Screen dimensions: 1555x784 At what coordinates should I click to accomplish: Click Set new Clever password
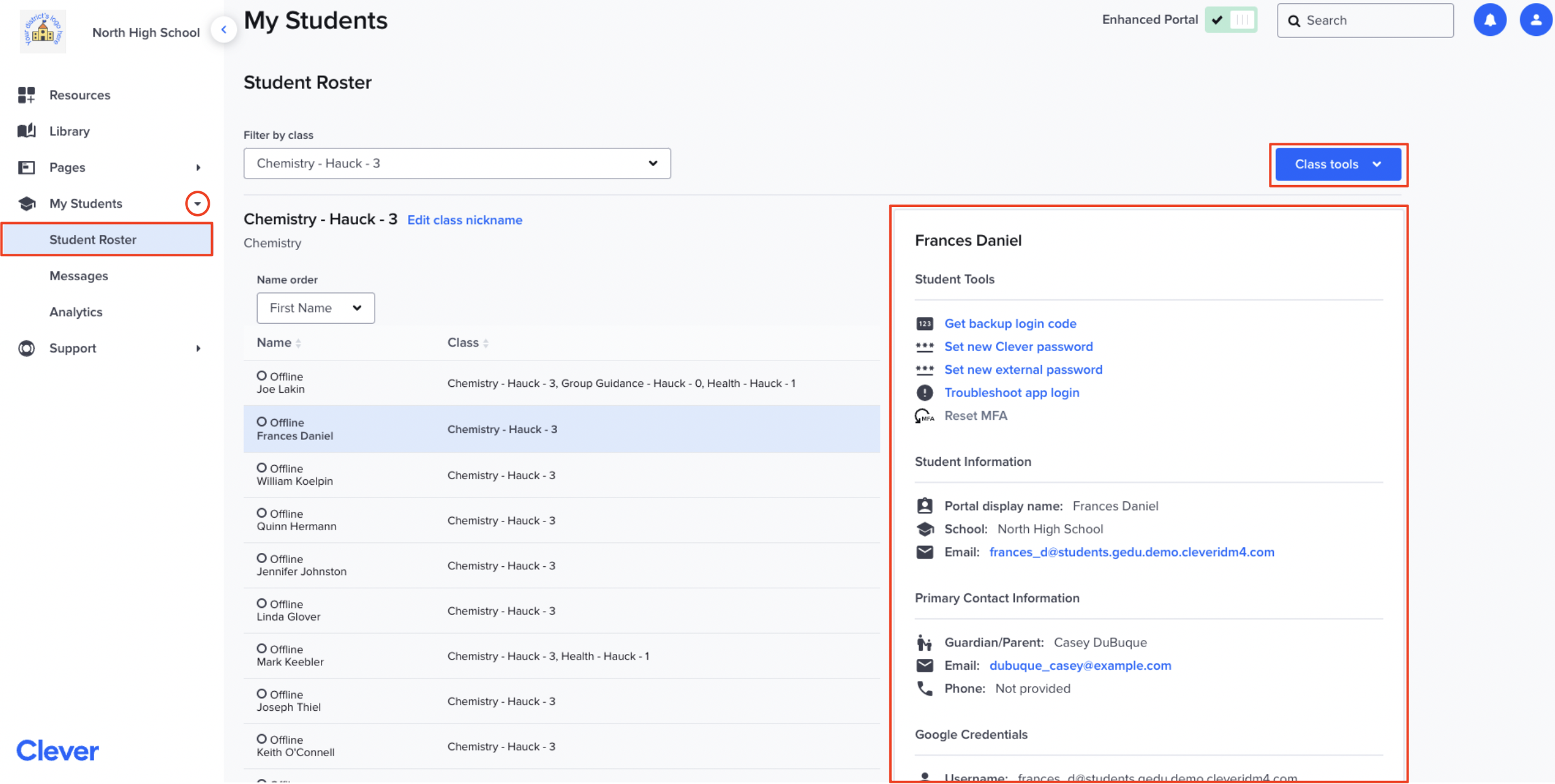pyautogui.click(x=1018, y=346)
